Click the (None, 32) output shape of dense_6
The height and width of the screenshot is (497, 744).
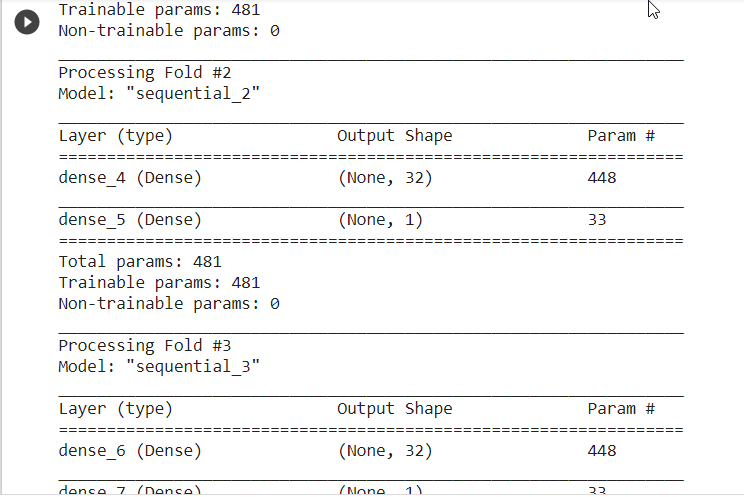(385, 451)
